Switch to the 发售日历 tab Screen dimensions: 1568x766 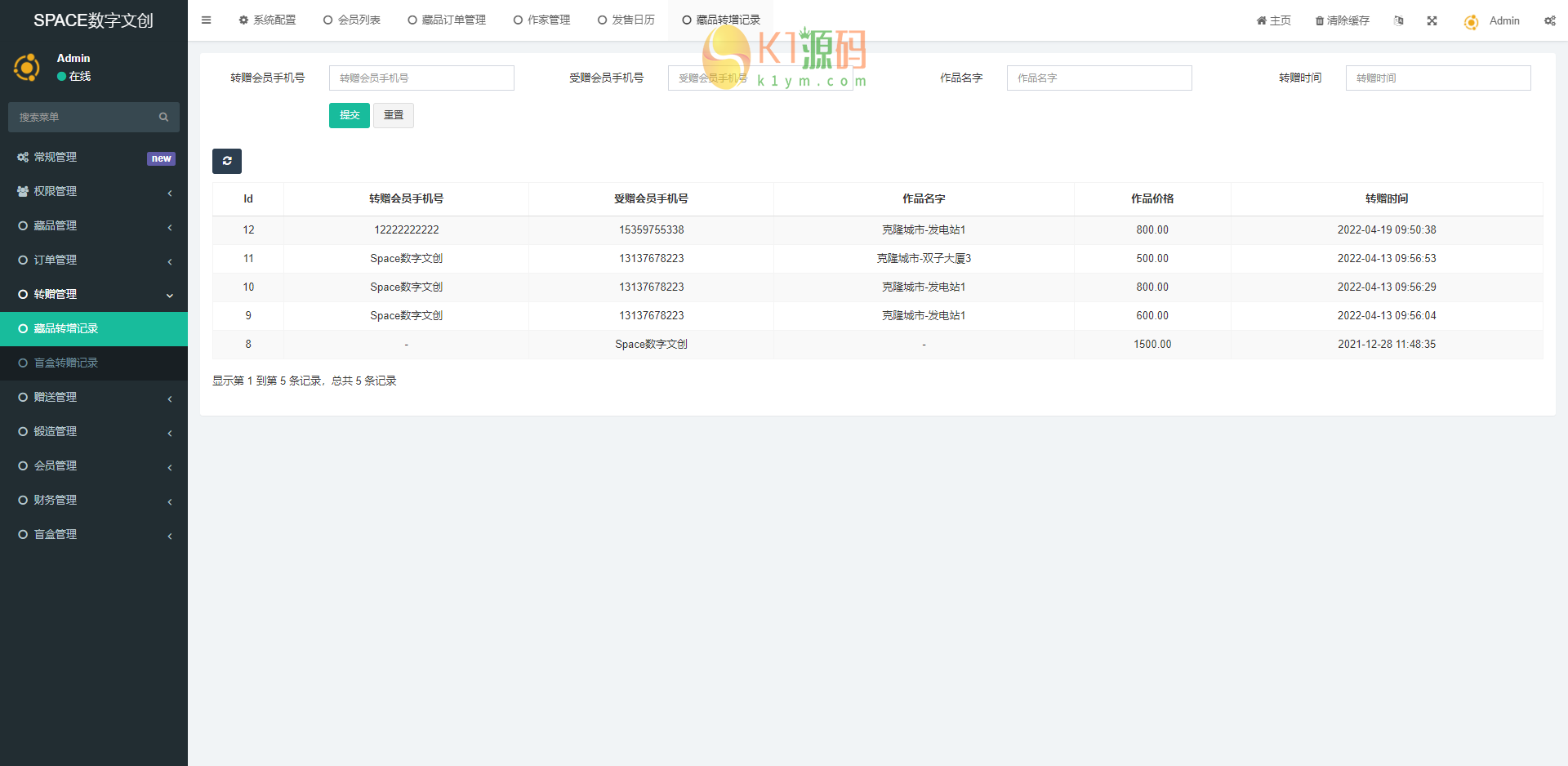coord(626,20)
